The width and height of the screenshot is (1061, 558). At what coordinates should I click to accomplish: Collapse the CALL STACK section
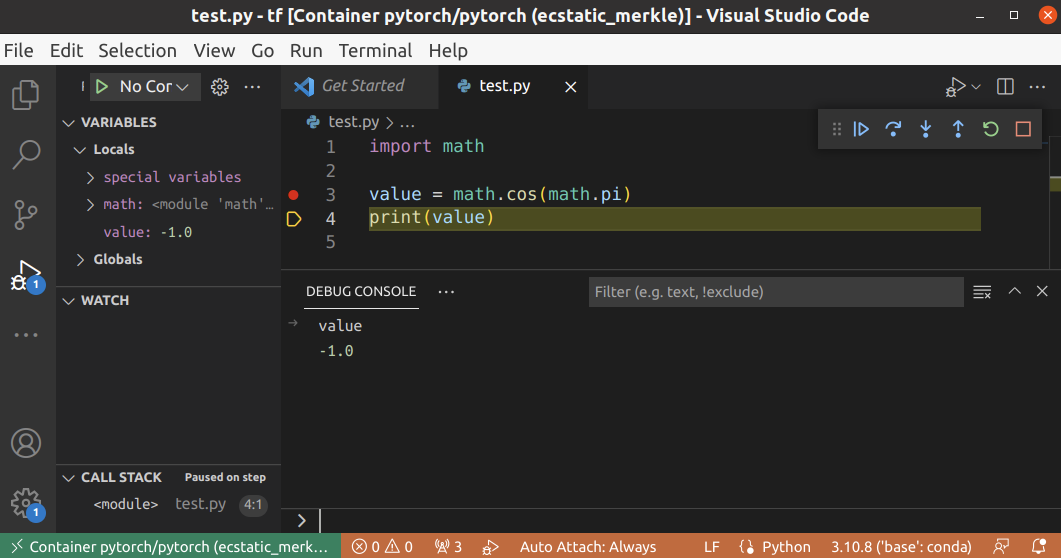point(68,478)
